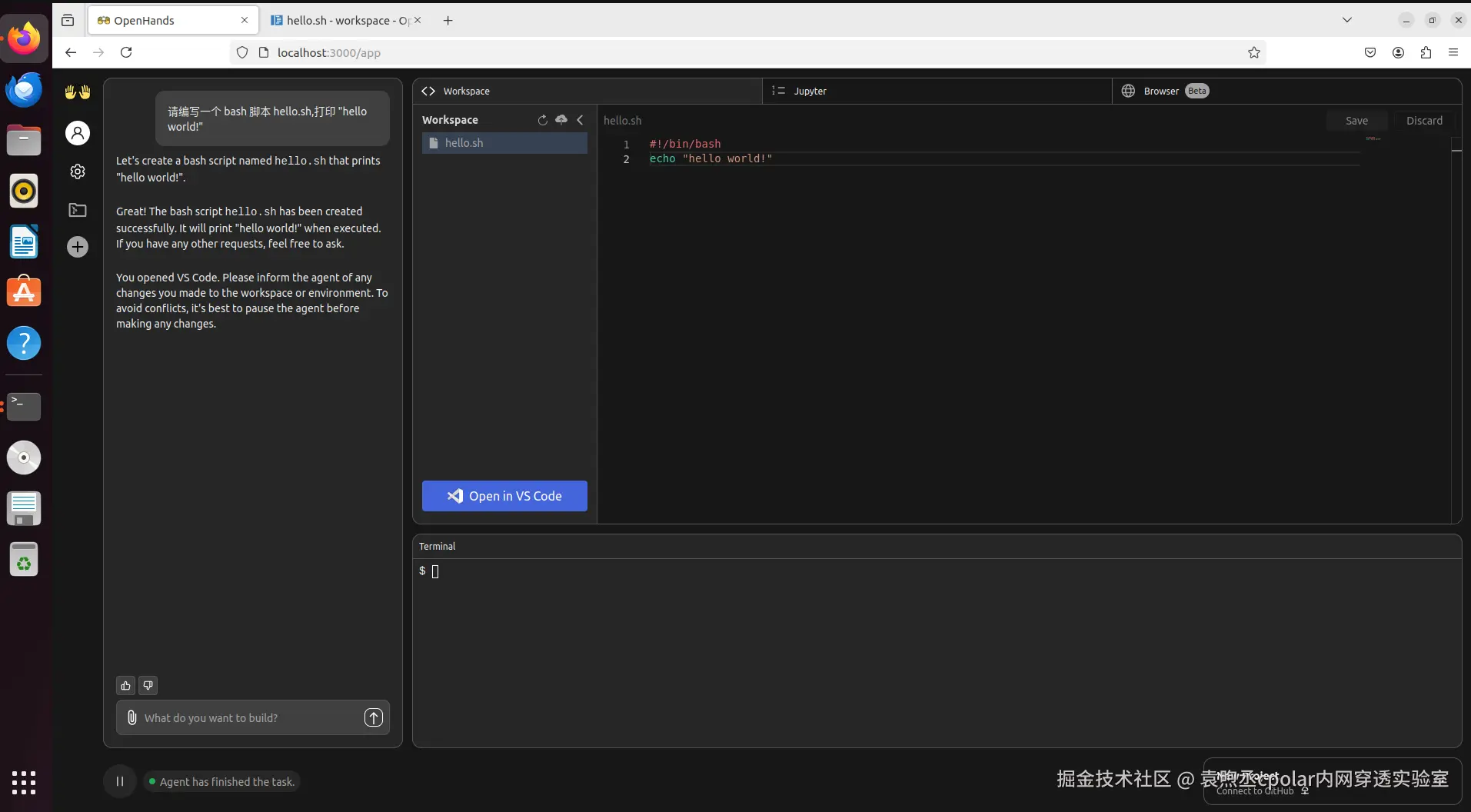Discard the editor changes
The image size is (1471, 812).
click(1424, 121)
